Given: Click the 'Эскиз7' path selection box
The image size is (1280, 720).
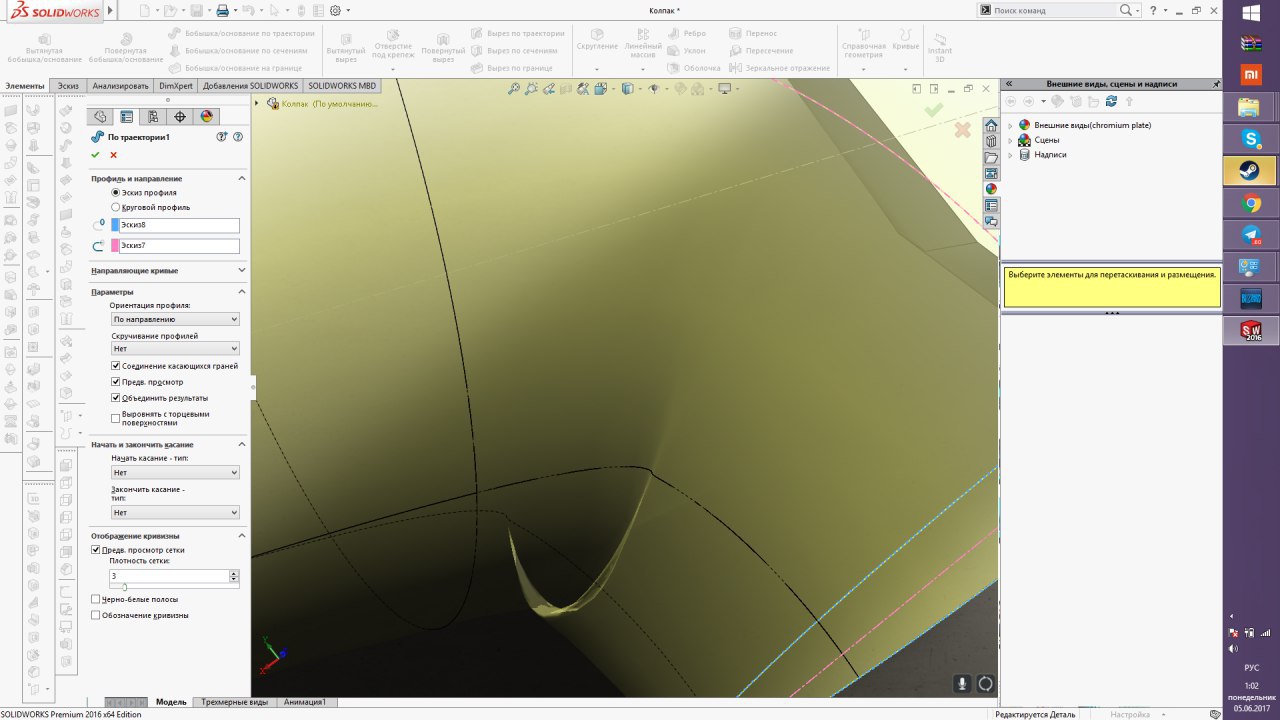Looking at the screenshot, I should pos(179,245).
